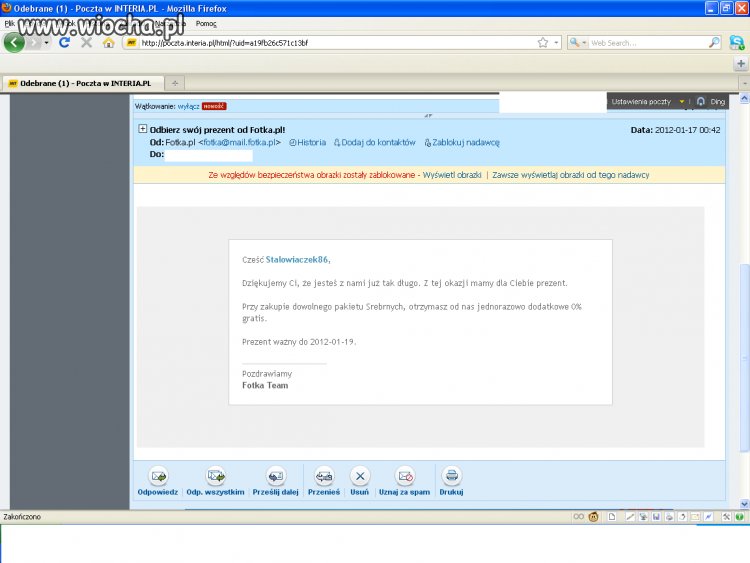Select the Odebrane (1) - Poczta w INTERIA.PL tab
Viewport: 750px width, 563px height.
pos(84,83)
